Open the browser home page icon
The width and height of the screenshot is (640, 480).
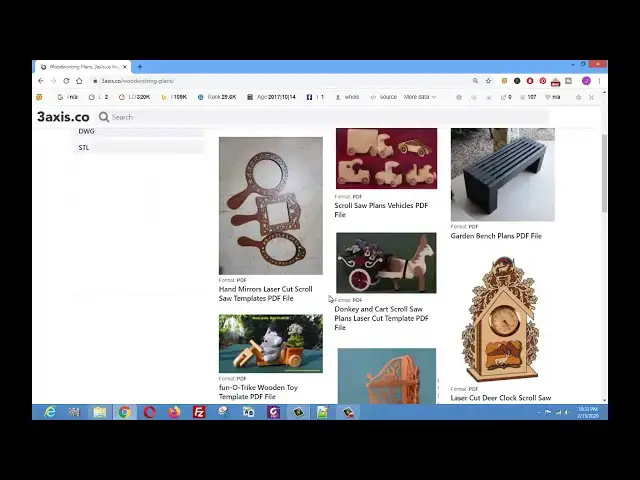[x=79, y=81]
